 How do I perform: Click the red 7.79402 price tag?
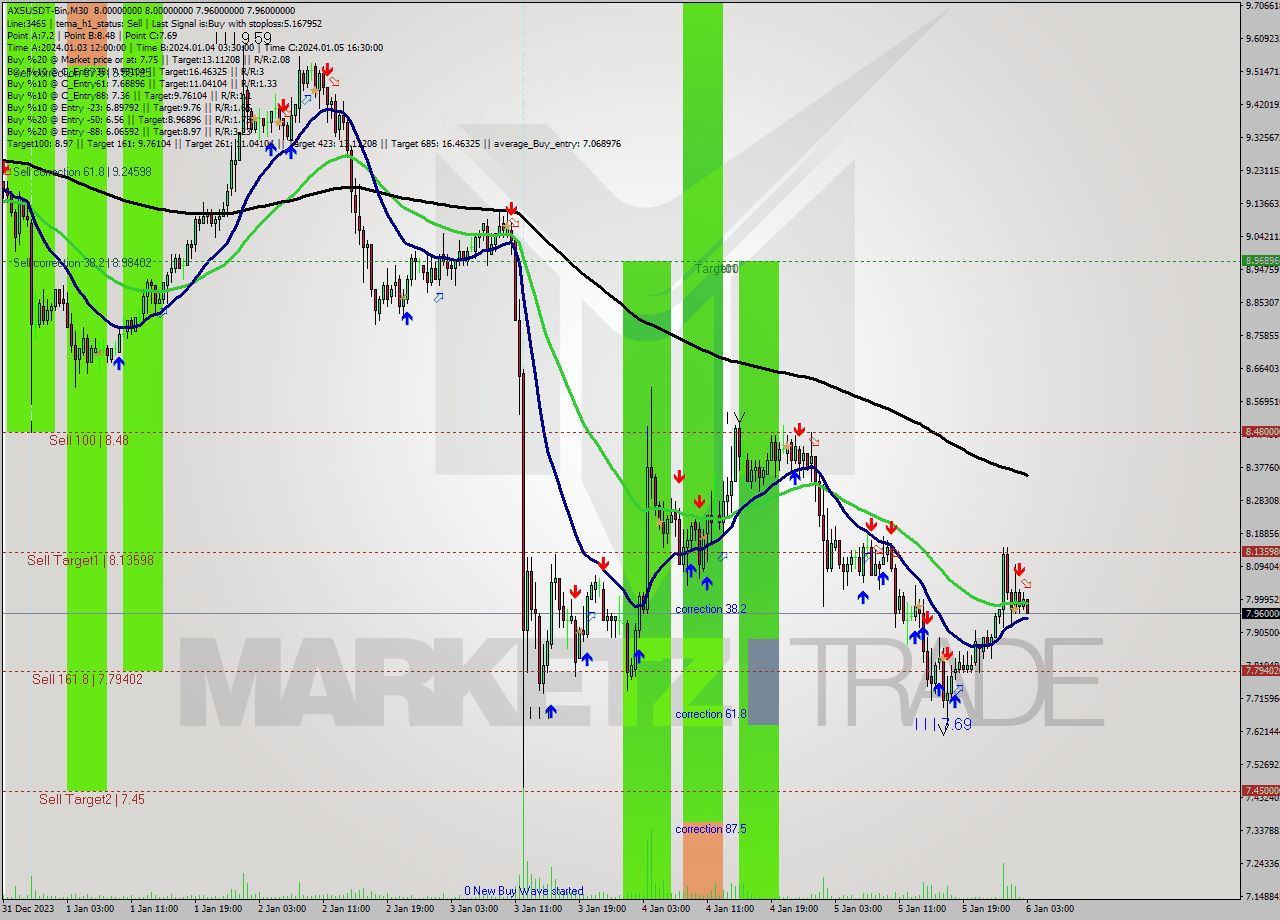coord(1260,671)
